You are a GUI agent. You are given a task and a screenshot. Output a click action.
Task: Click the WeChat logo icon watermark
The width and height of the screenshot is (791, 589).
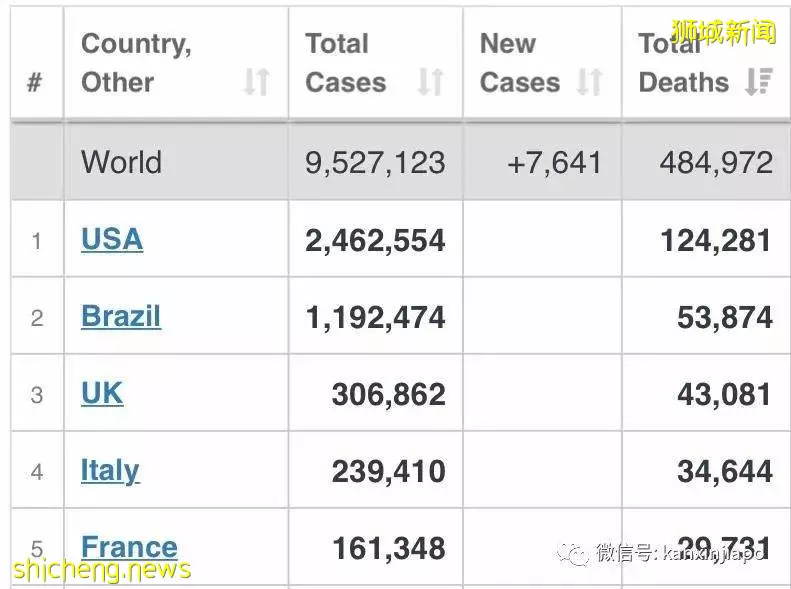click(x=573, y=555)
